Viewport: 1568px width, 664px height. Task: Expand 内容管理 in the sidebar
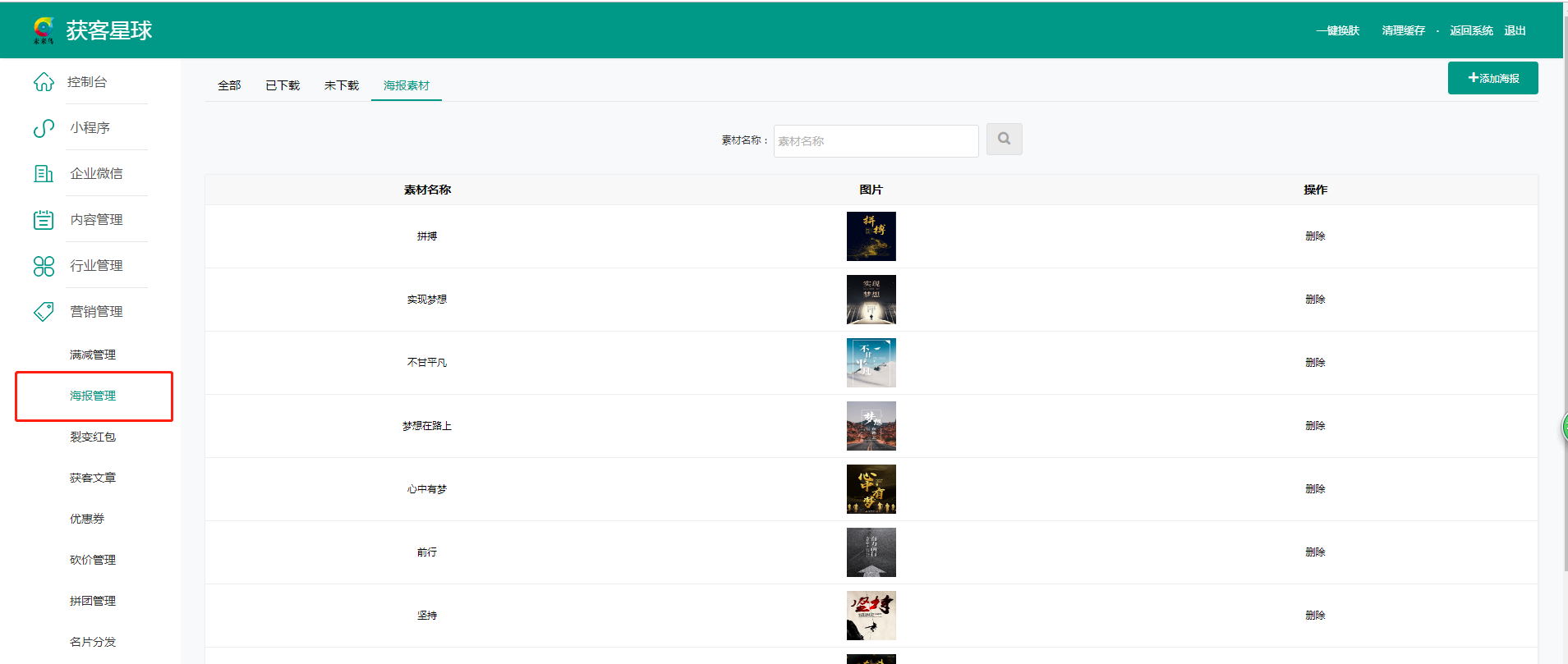click(x=96, y=220)
